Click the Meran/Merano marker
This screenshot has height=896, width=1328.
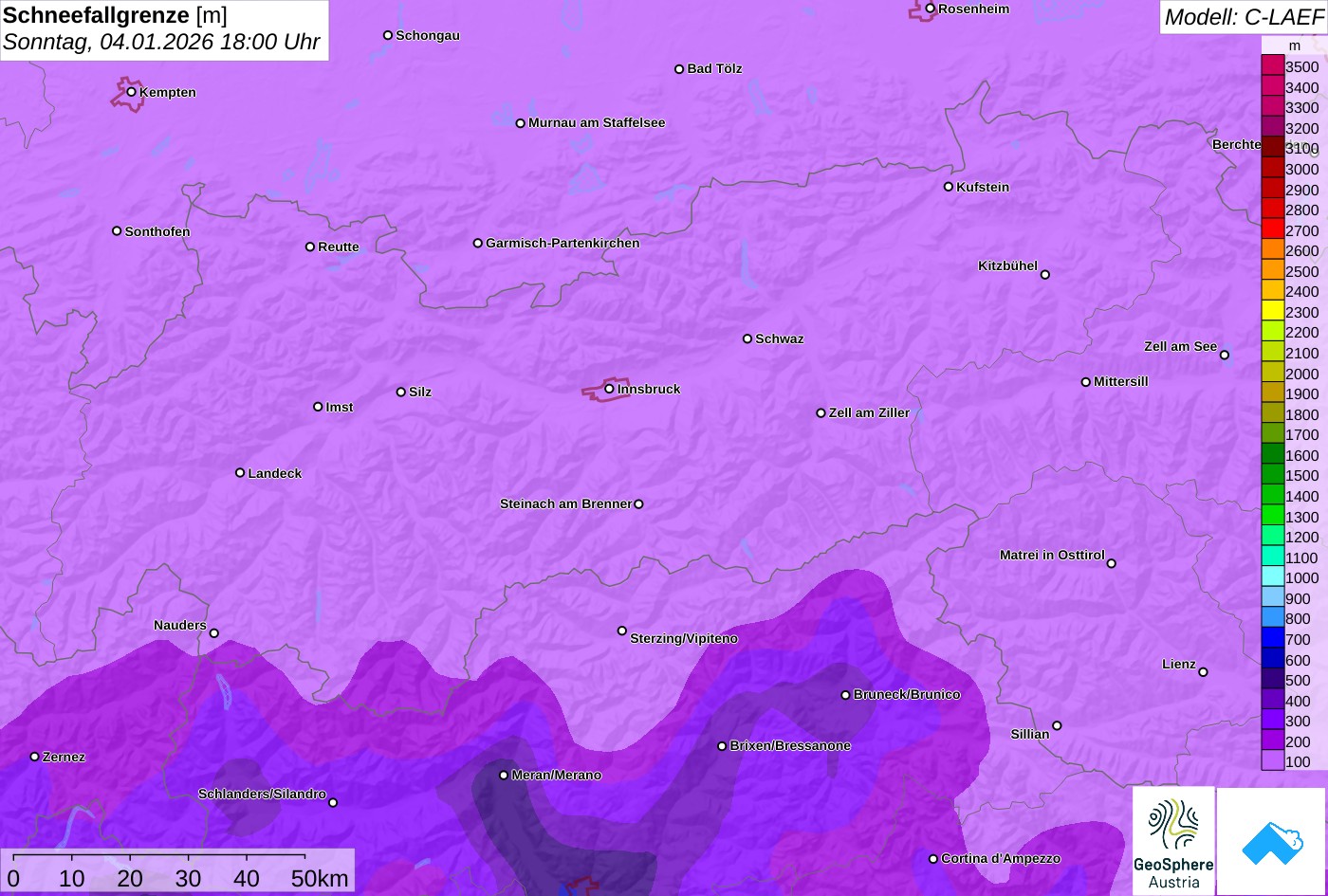pyautogui.click(x=504, y=776)
